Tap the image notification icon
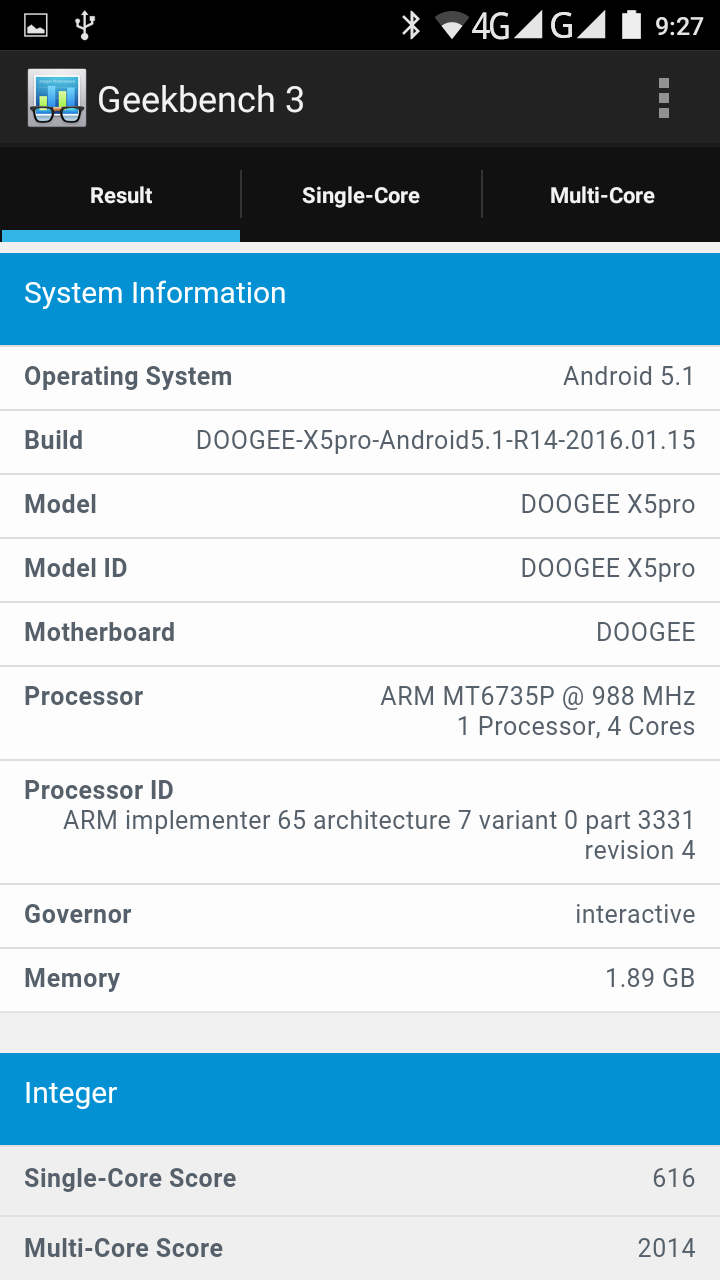Screen dimensions: 720x1280 coord(36,25)
